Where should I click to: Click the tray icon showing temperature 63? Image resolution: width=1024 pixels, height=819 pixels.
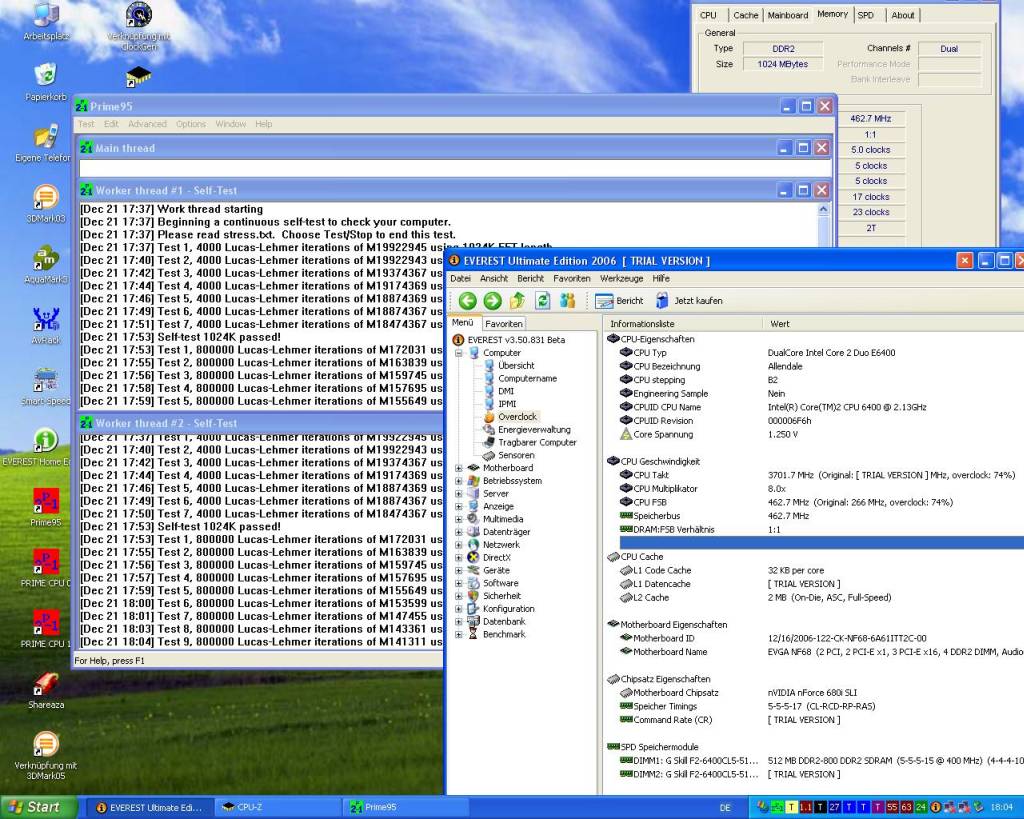(906, 807)
